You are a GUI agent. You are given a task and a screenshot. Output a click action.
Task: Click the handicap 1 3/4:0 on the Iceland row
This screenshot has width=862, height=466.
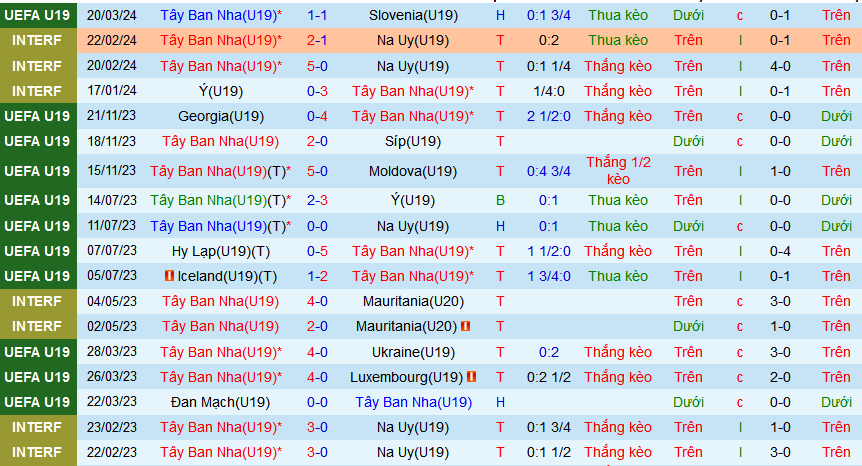click(x=549, y=276)
